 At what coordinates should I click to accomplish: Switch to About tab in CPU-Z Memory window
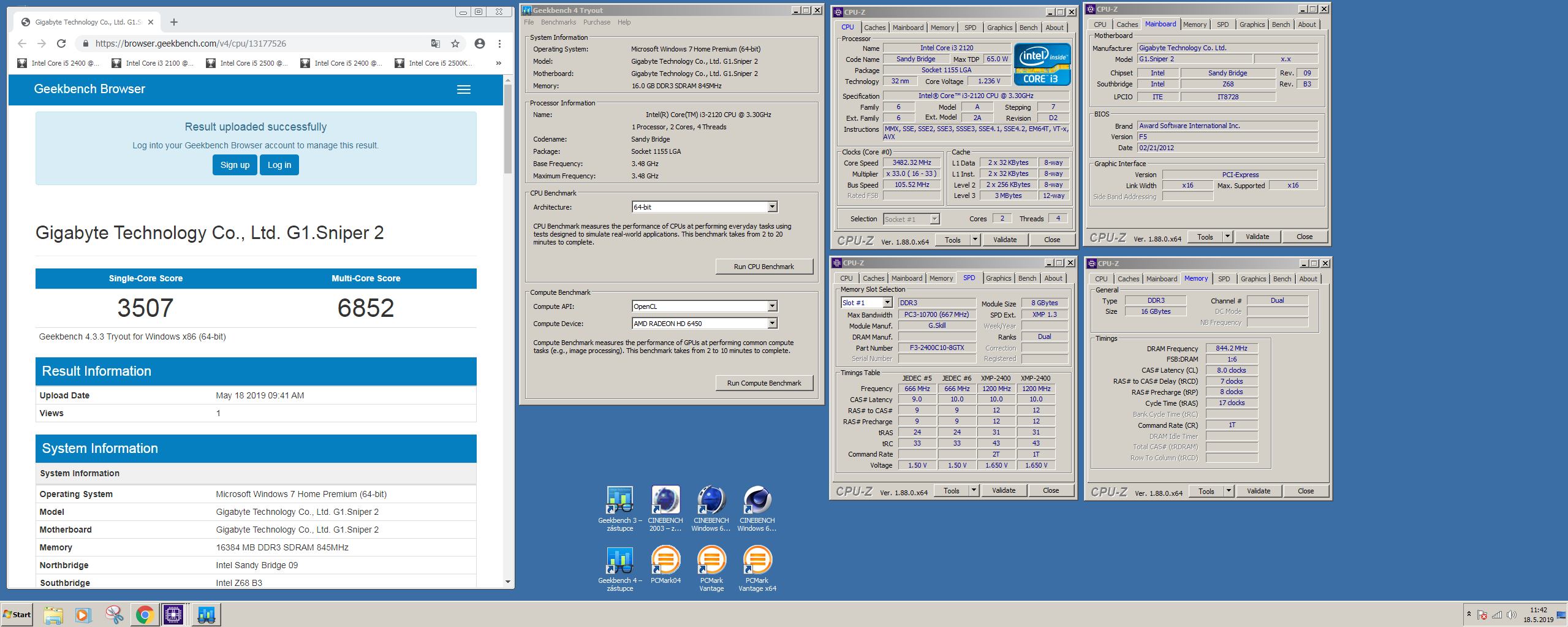1308,279
